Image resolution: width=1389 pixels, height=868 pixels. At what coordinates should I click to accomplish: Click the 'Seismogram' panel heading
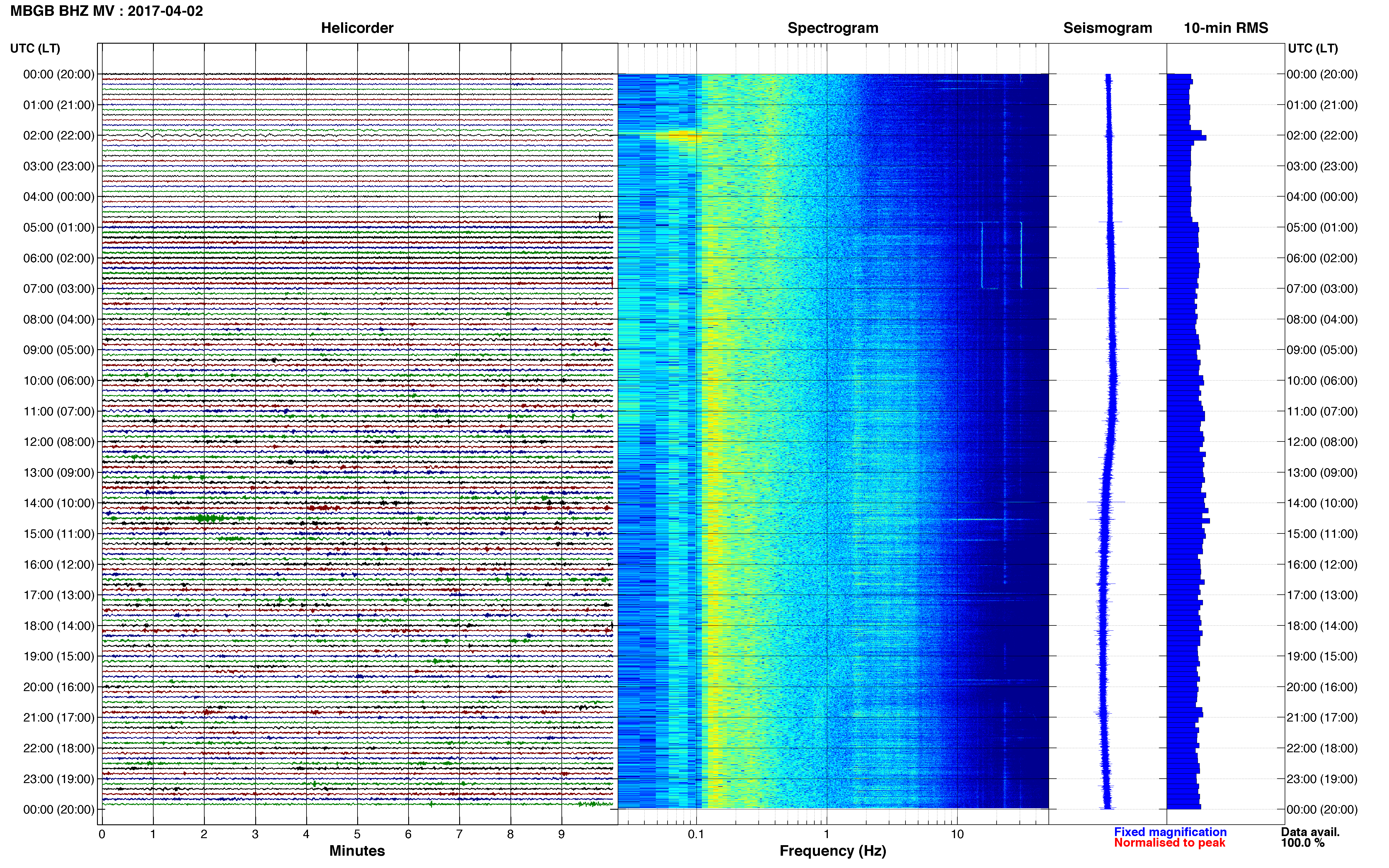click(x=1108, y=28)
